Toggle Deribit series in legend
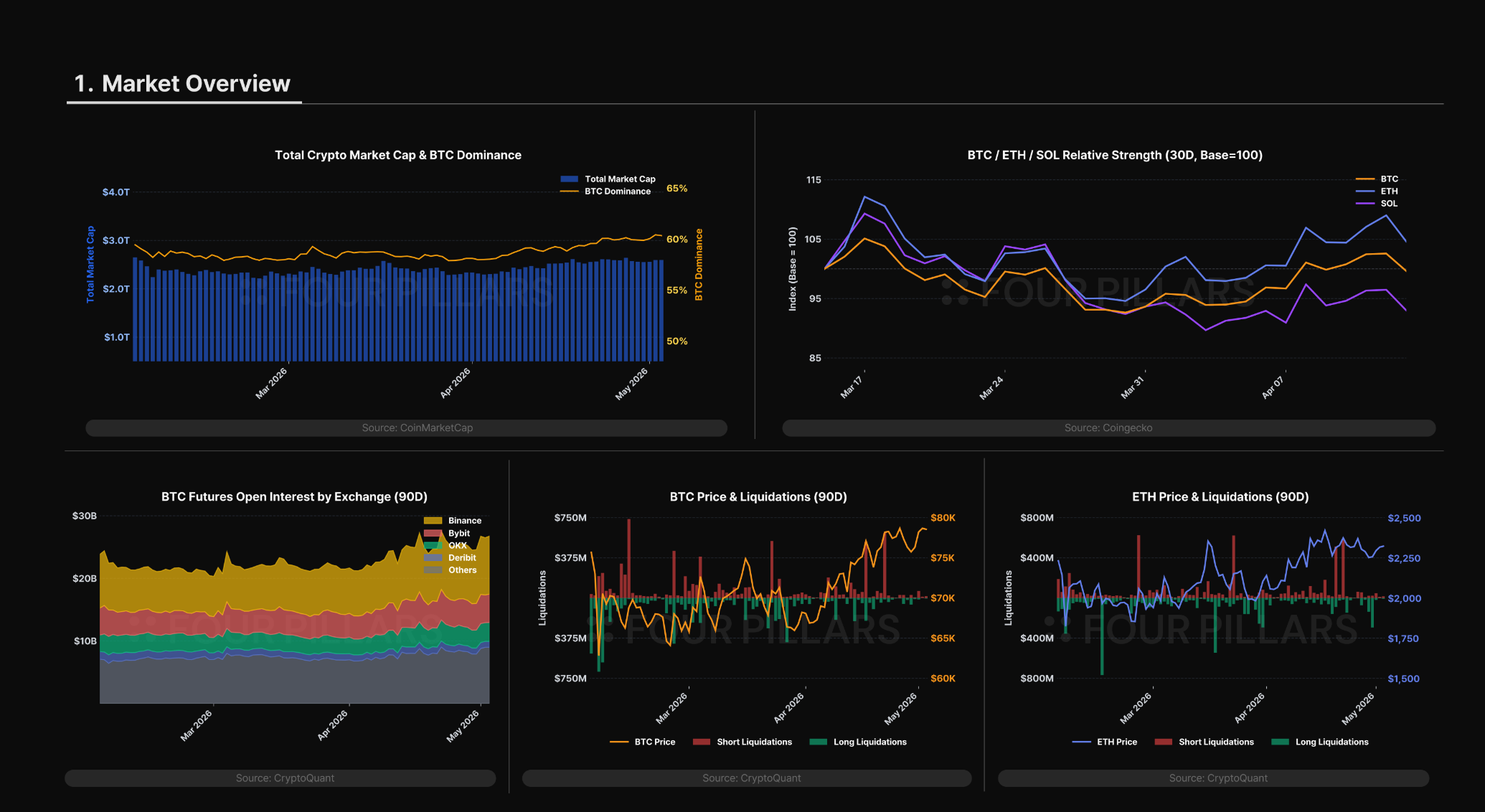1485x812 pixels. point(450,557)
